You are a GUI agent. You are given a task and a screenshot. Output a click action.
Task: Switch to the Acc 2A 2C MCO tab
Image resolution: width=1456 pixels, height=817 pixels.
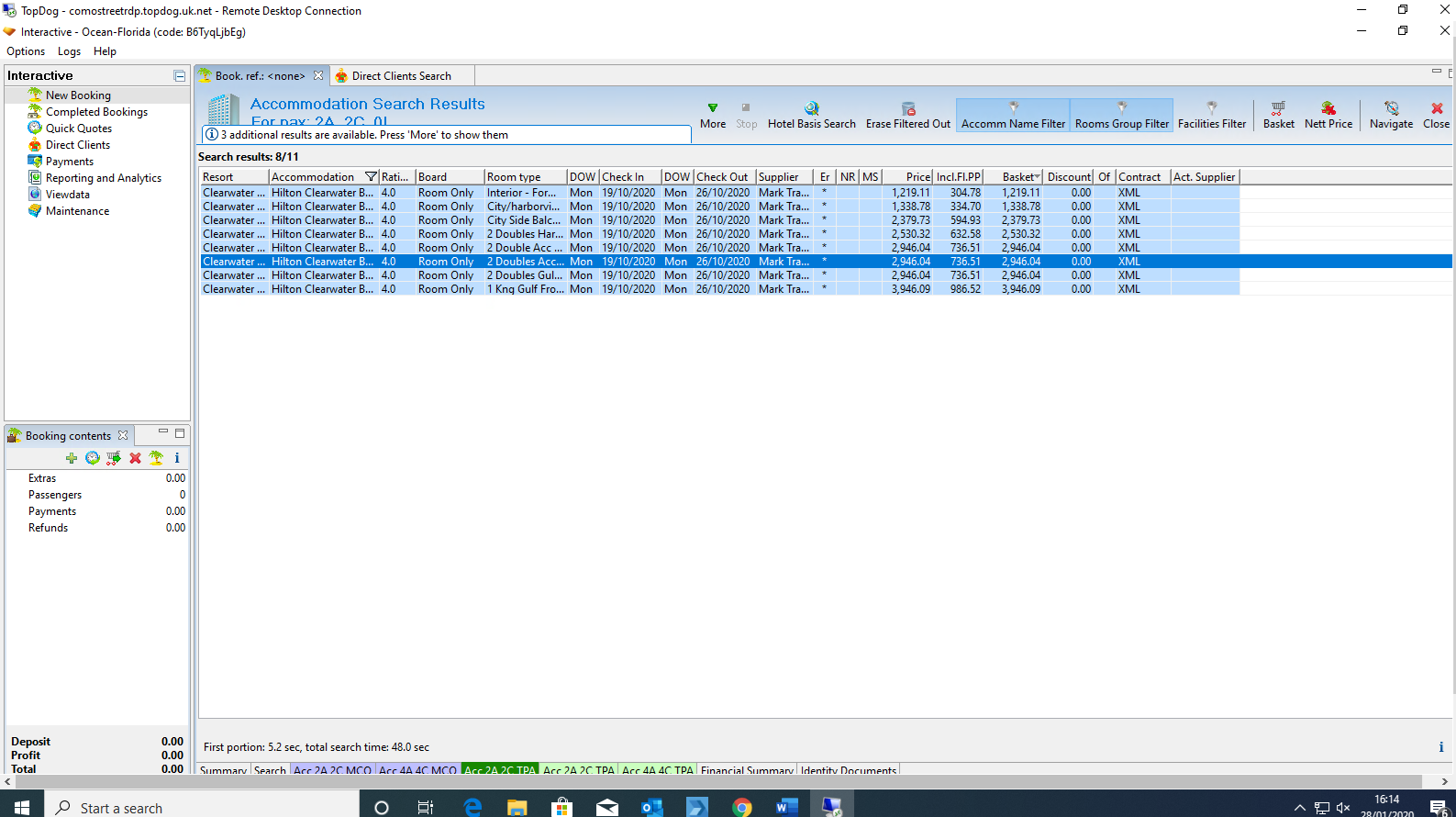pyautogui.click(x=332, y=770)
